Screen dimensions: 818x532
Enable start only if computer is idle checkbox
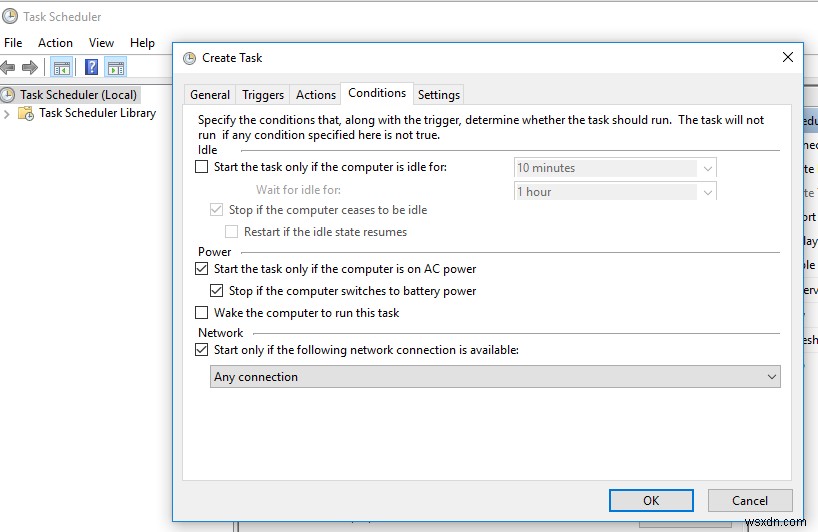(x=201, y=167)
